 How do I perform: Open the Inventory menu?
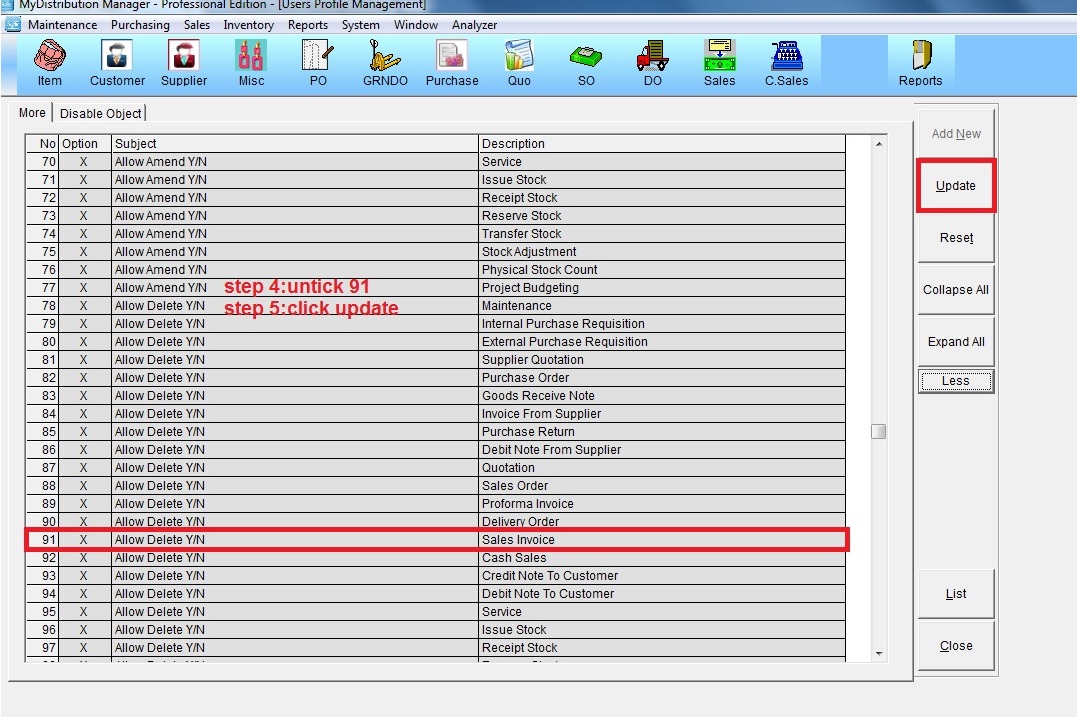pos(248,25)
